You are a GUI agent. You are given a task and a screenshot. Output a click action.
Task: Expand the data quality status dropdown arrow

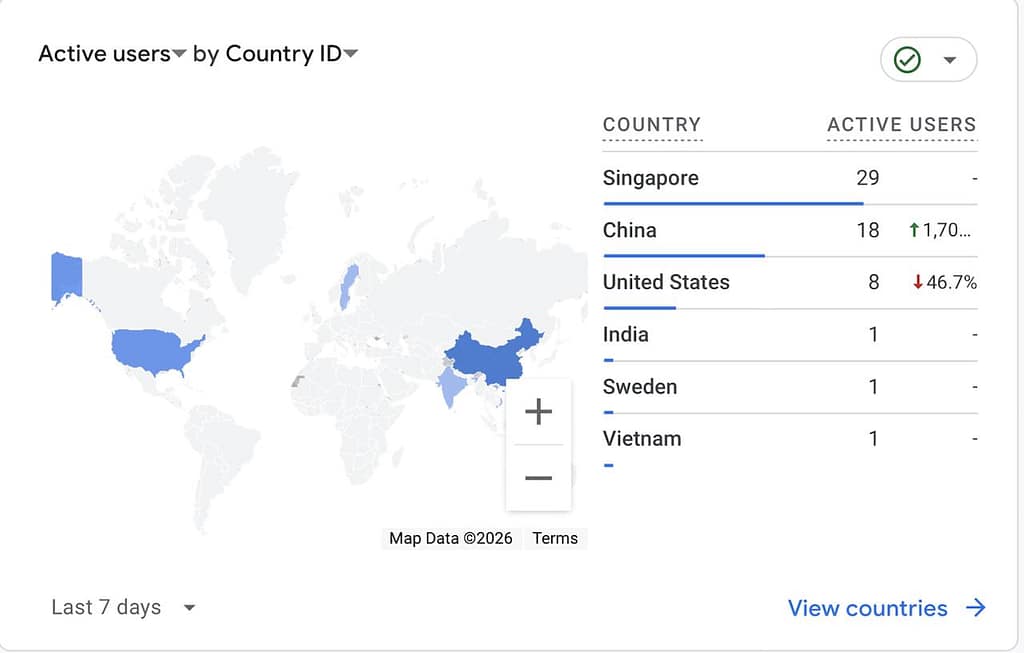(x=950, y=60)
